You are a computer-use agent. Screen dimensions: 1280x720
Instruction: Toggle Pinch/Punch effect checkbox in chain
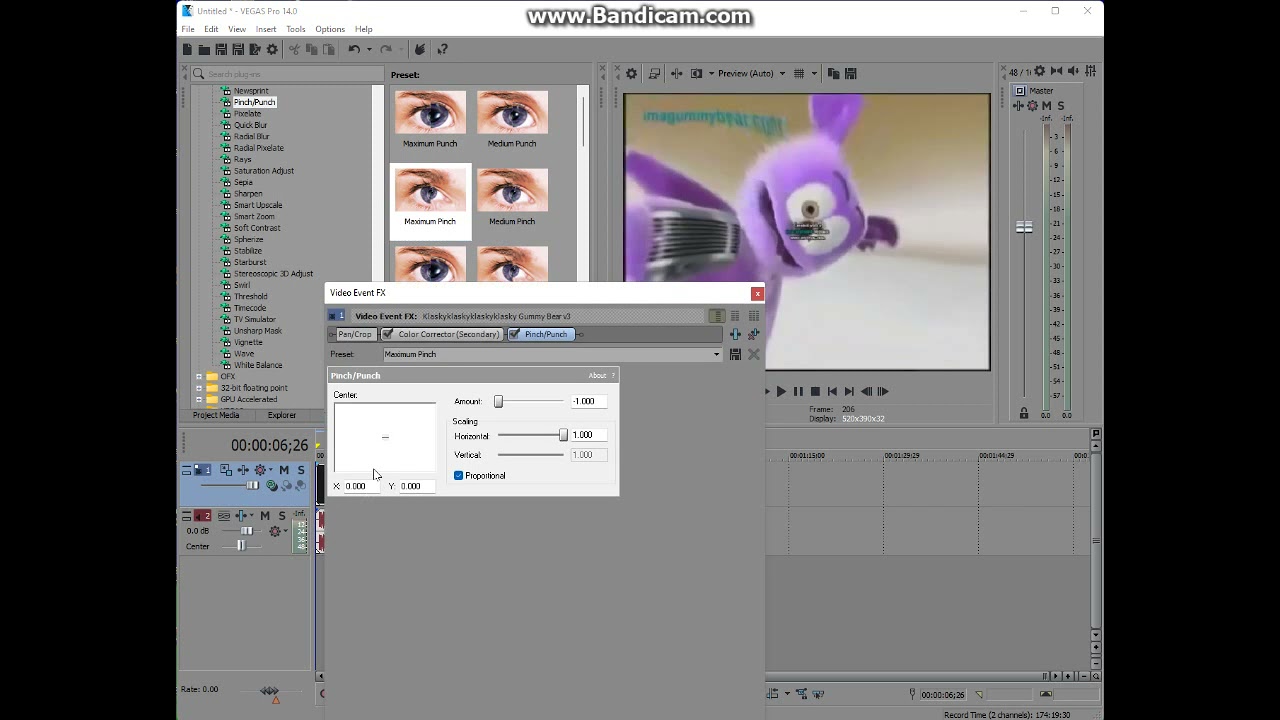(514, 334)
